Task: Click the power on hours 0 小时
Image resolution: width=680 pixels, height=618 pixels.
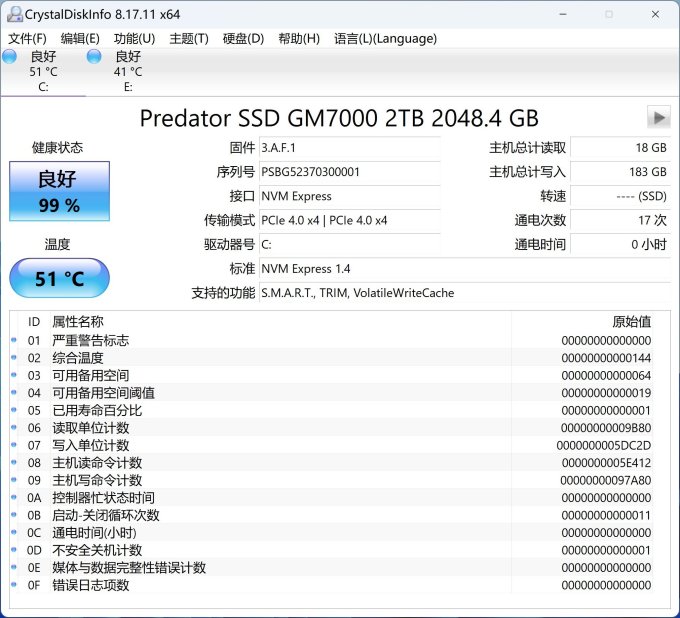Action: [620, 245]
